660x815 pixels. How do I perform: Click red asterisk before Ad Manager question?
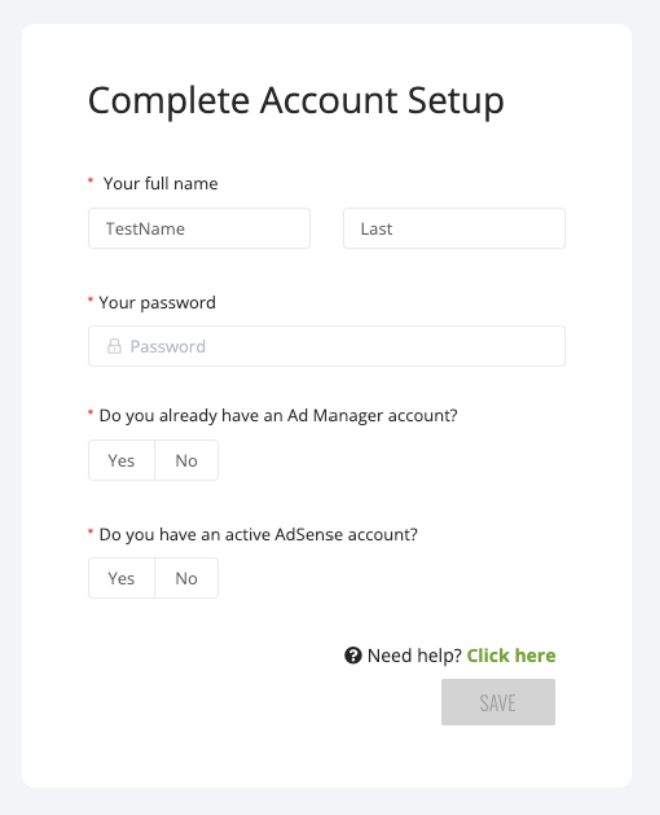[90, 413]
